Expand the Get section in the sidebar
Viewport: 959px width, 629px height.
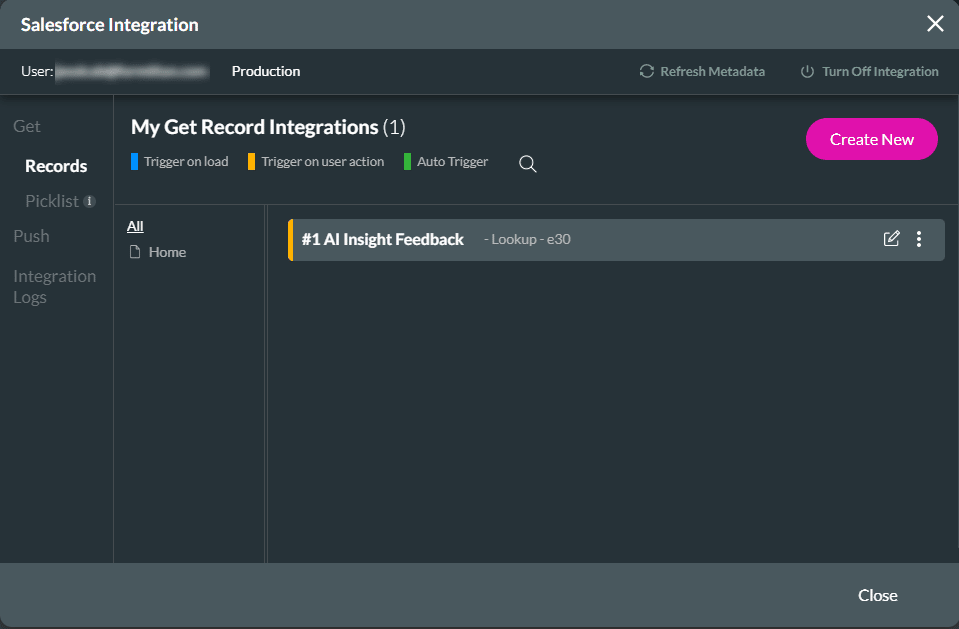(x=27, y=126)
